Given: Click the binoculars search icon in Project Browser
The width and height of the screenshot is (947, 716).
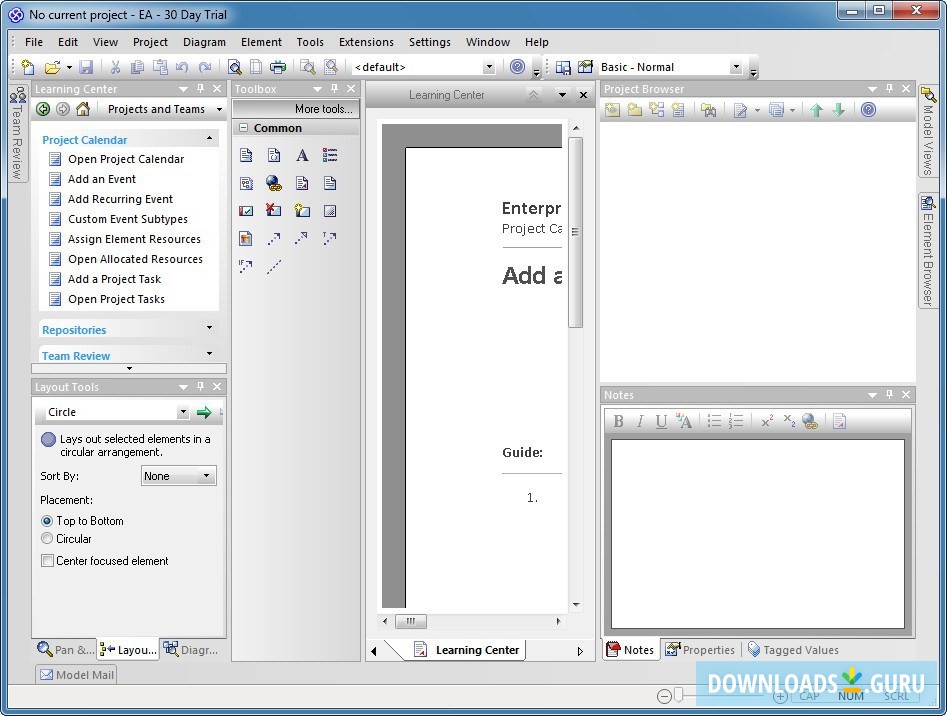Looking at the screenshot, I should click(708, 110).
